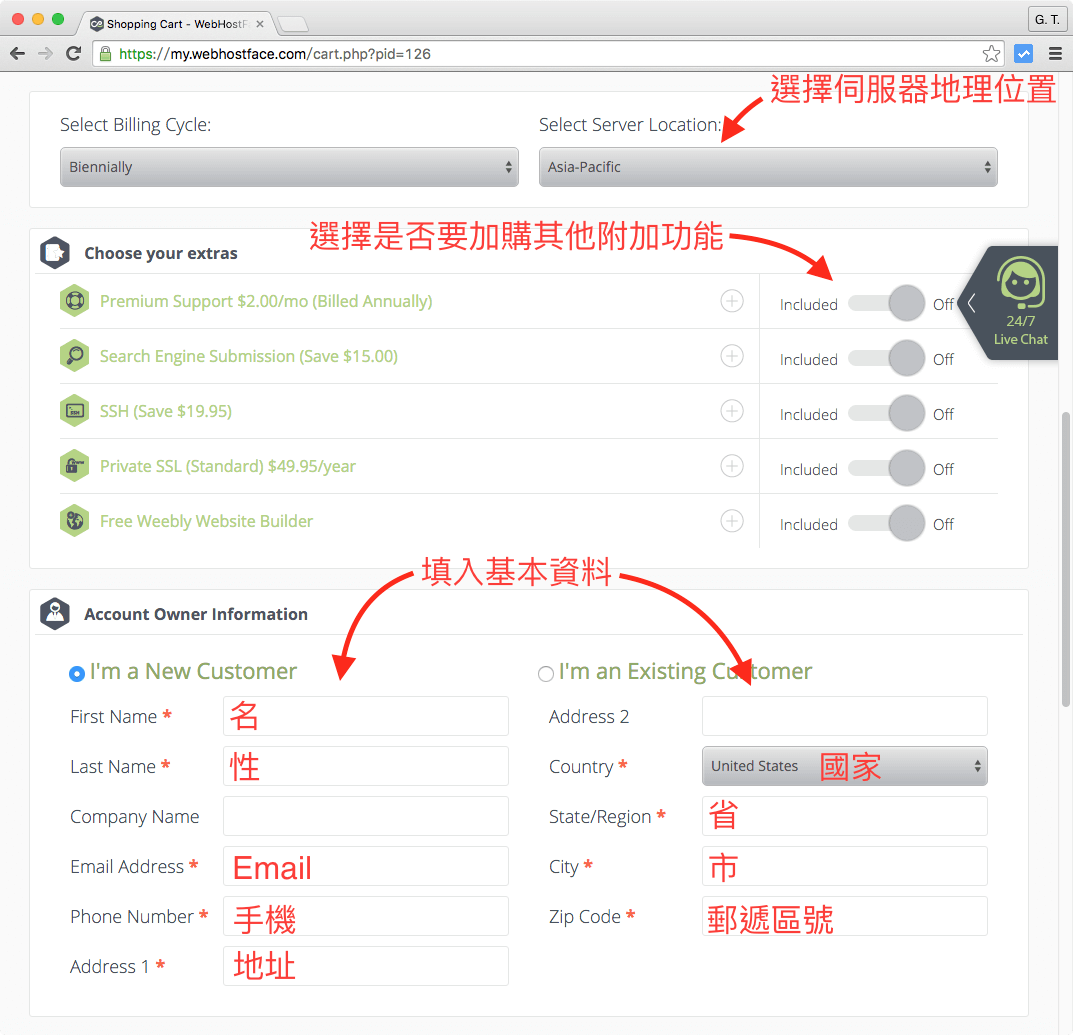Expand the Server Location dropdown
The height and width of the screenshot is (1035, 1073).
pyautogui.click(x=767, y=167)
